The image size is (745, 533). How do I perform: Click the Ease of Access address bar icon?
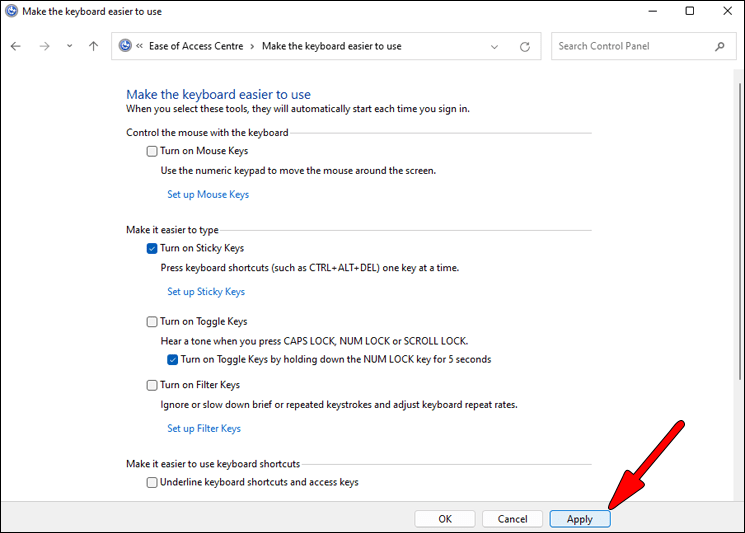coord(125,46)
